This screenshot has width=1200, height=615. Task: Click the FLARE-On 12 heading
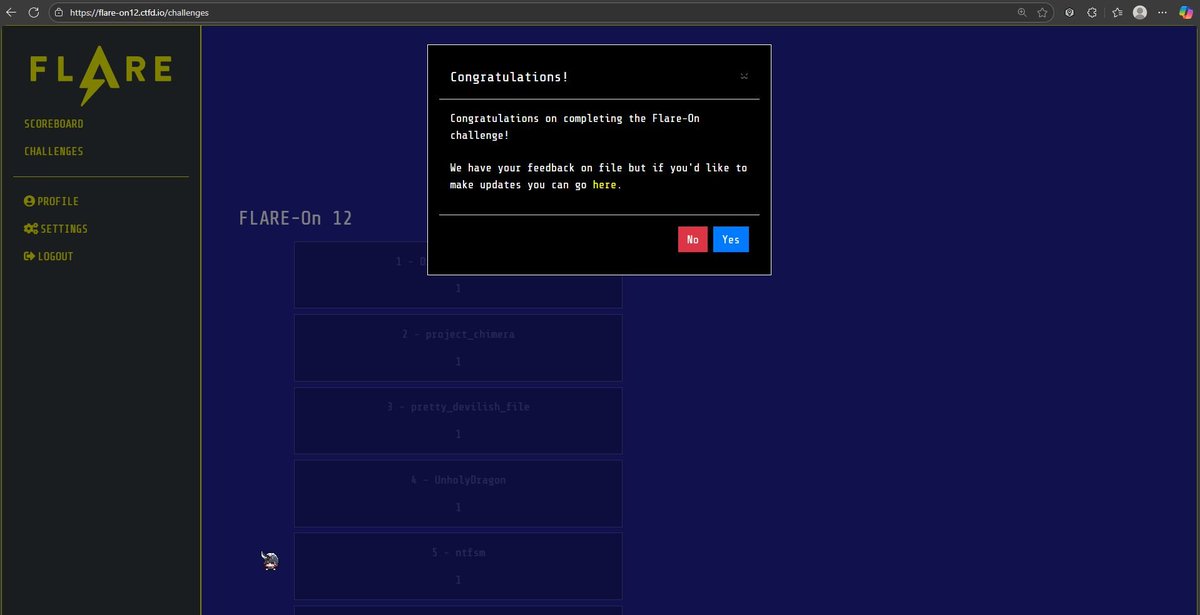click(296, 218)
